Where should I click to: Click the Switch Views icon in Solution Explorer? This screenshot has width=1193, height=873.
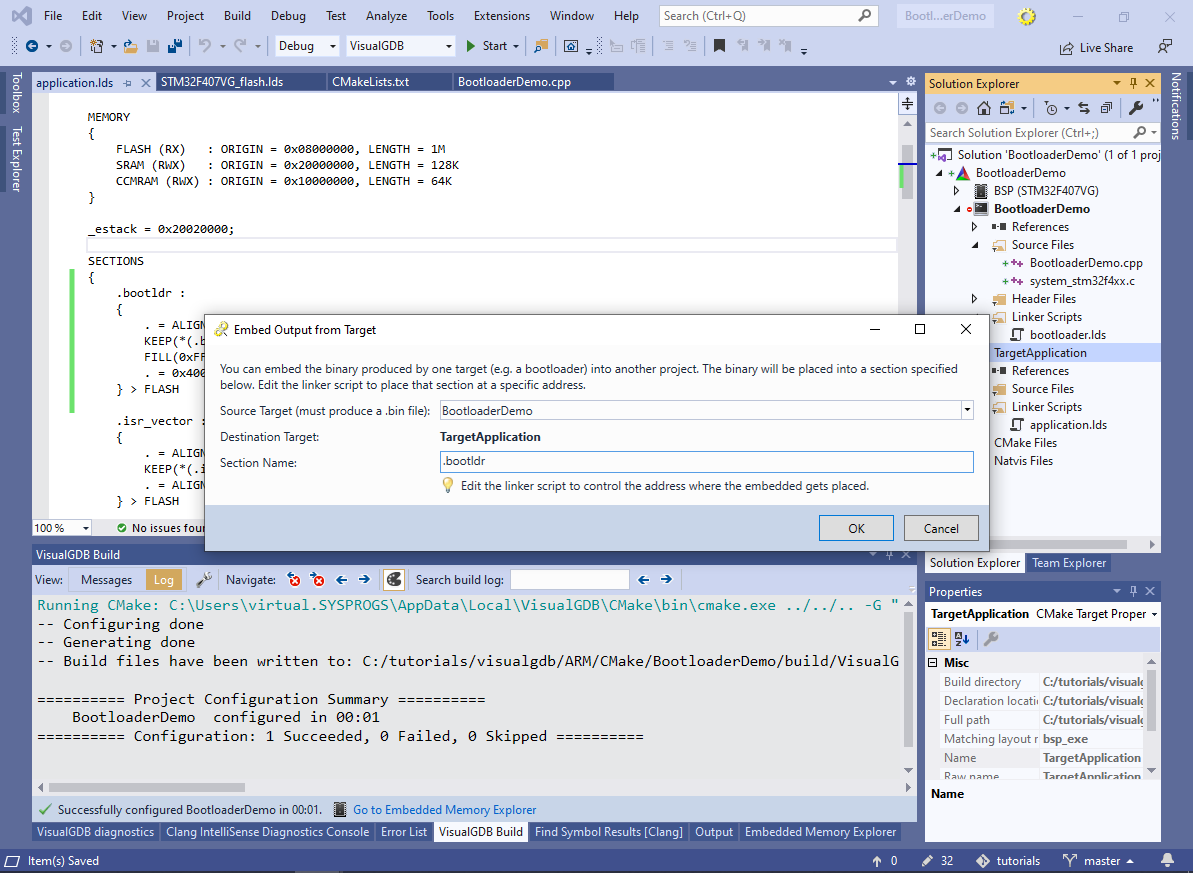(1007, 108)
